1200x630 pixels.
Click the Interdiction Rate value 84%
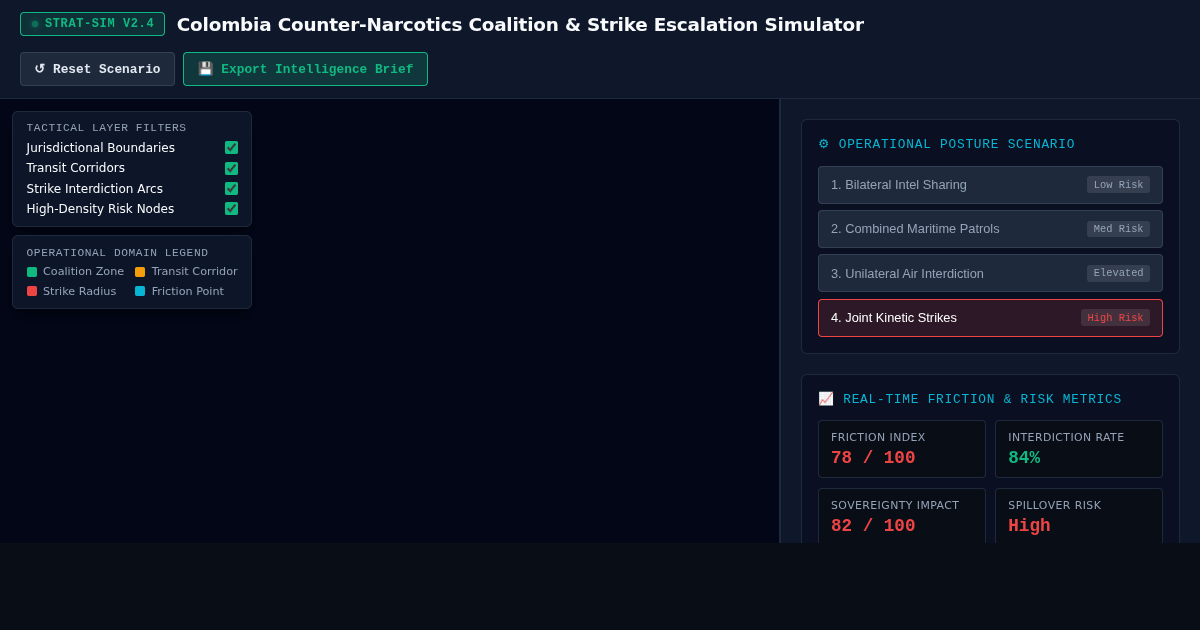click(1024, 458)
